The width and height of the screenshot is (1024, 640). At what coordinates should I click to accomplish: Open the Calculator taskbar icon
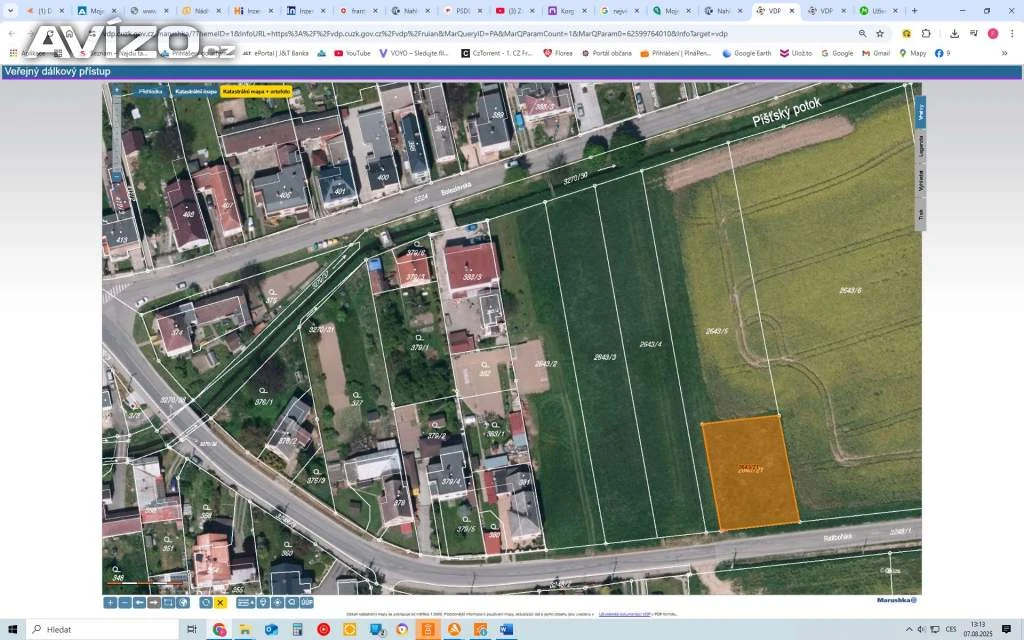(297, 630)
